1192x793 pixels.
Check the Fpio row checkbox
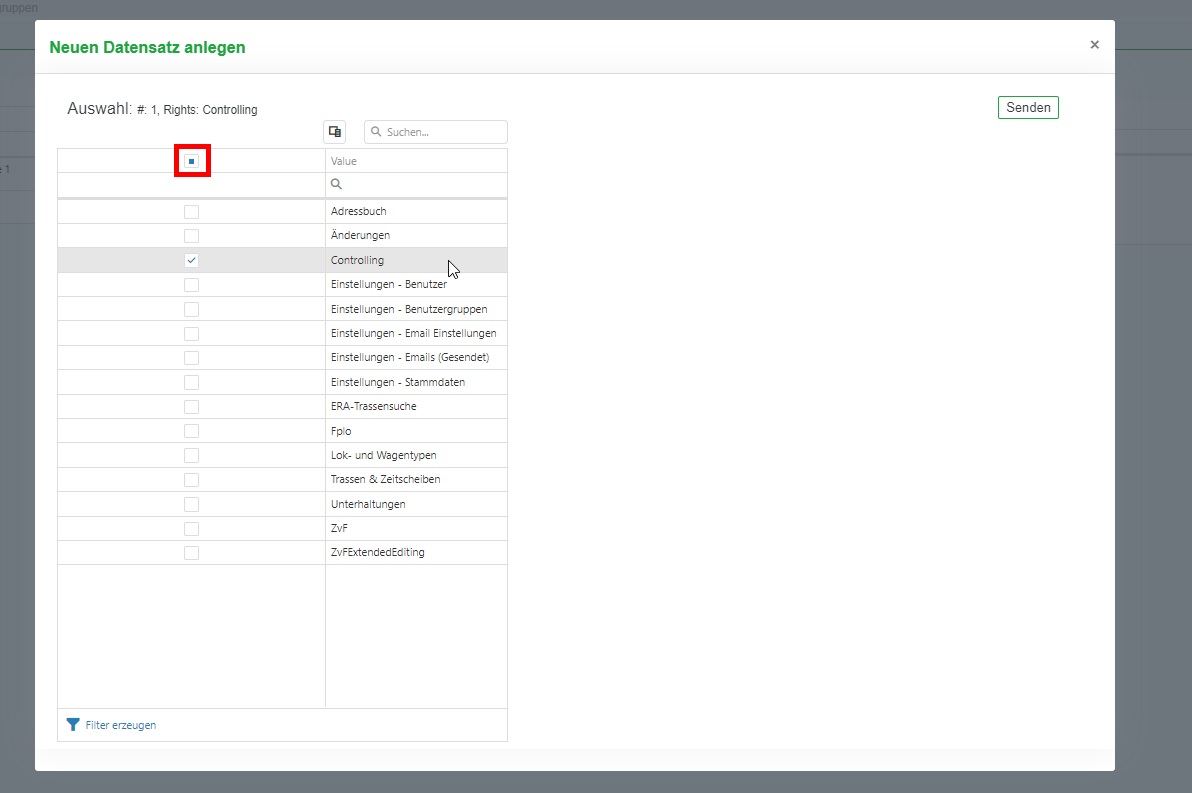[192, 431]
